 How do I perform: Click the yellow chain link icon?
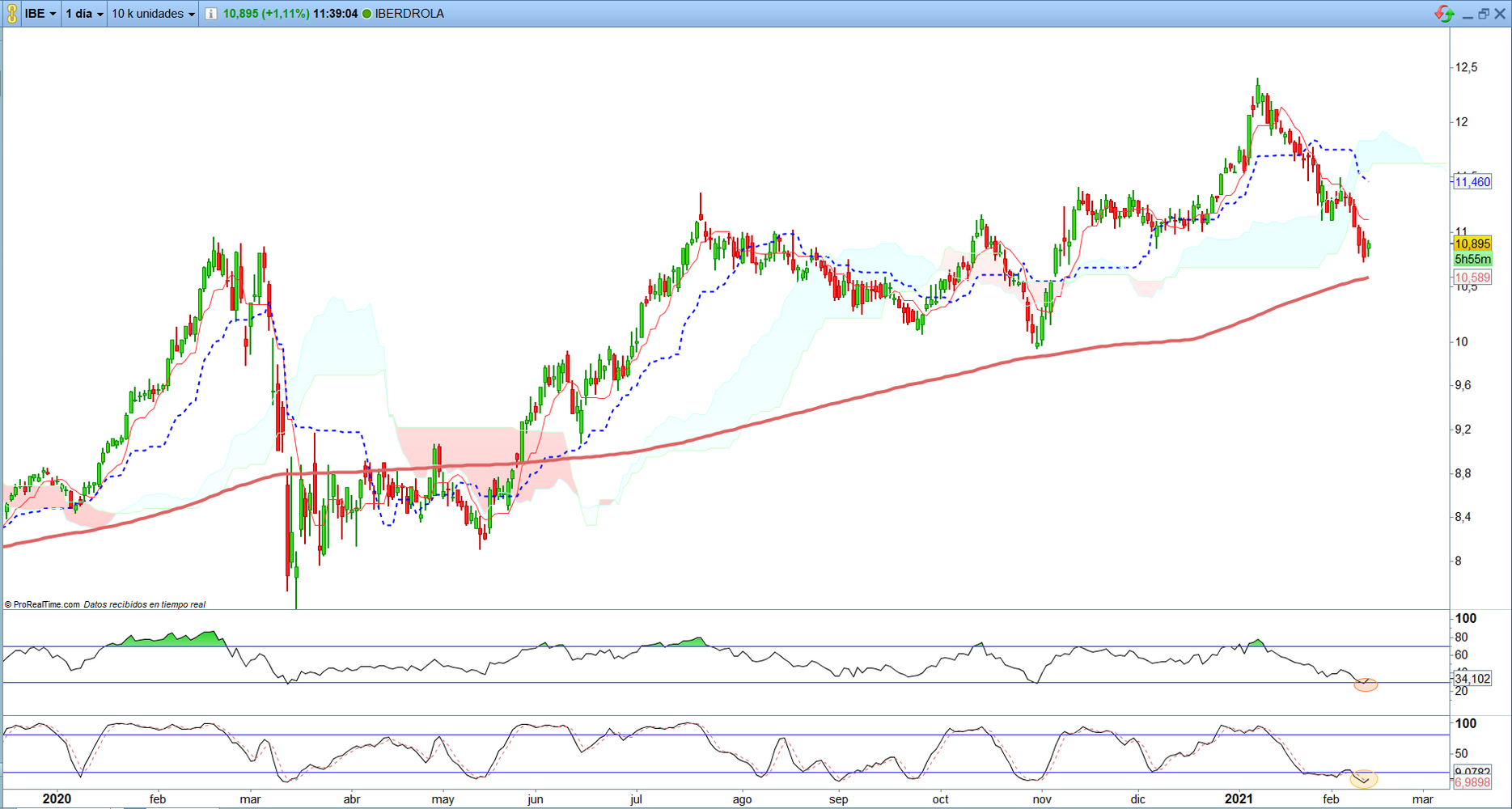pos(11,14)
